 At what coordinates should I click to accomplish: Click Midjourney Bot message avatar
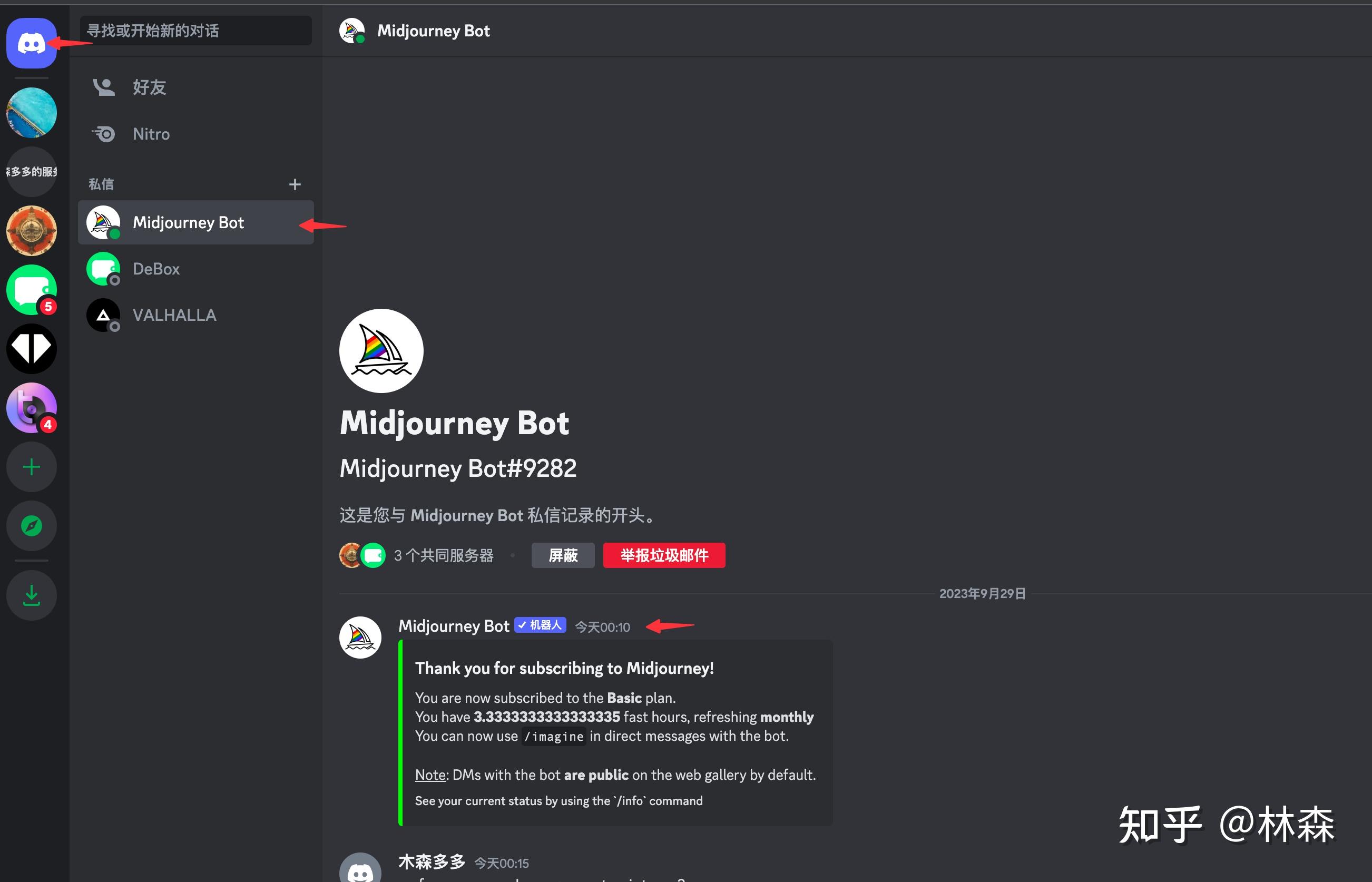coord(360,638)
